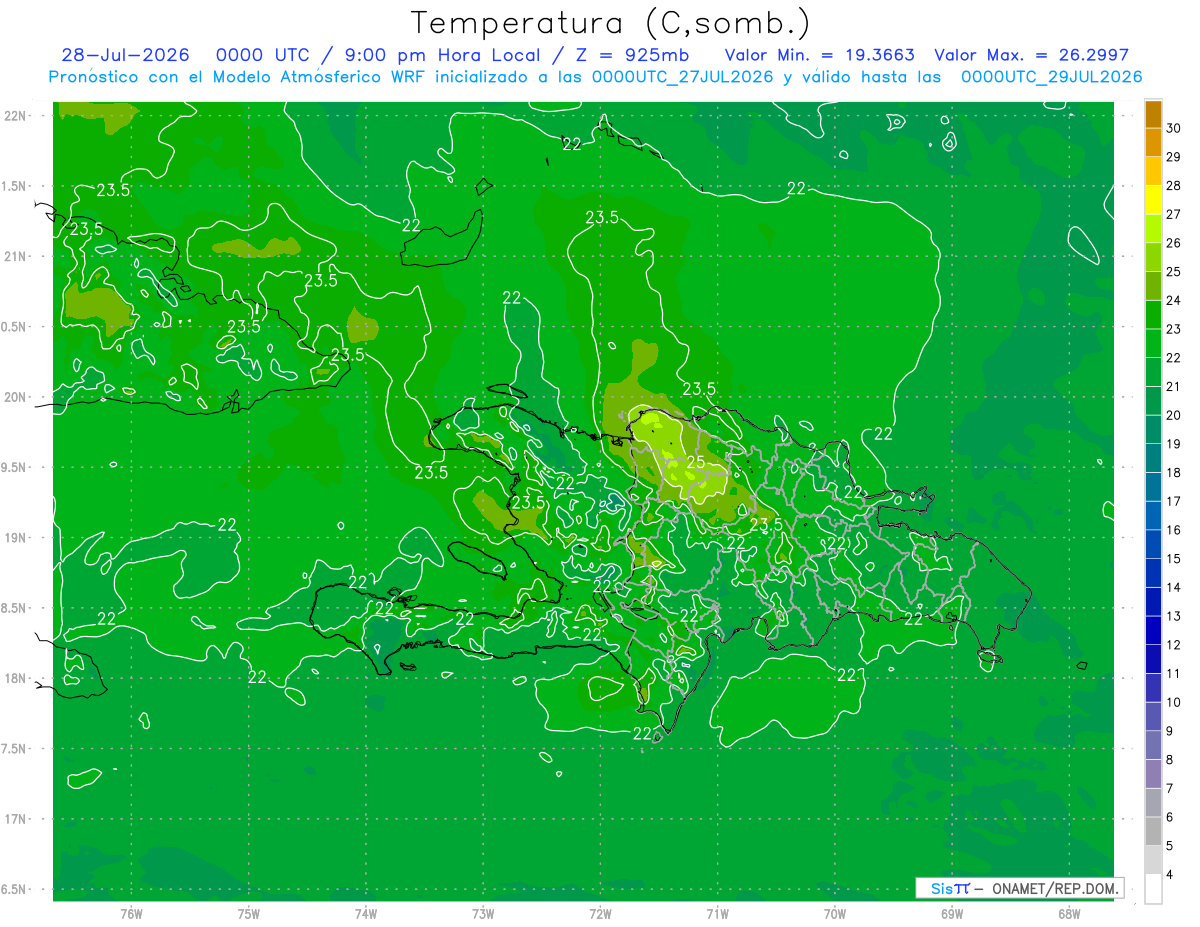The height and width of the screenshot is (927, 1200).
Task: Click the '69W' longitude axis label
Action: [x=951, y=913]
